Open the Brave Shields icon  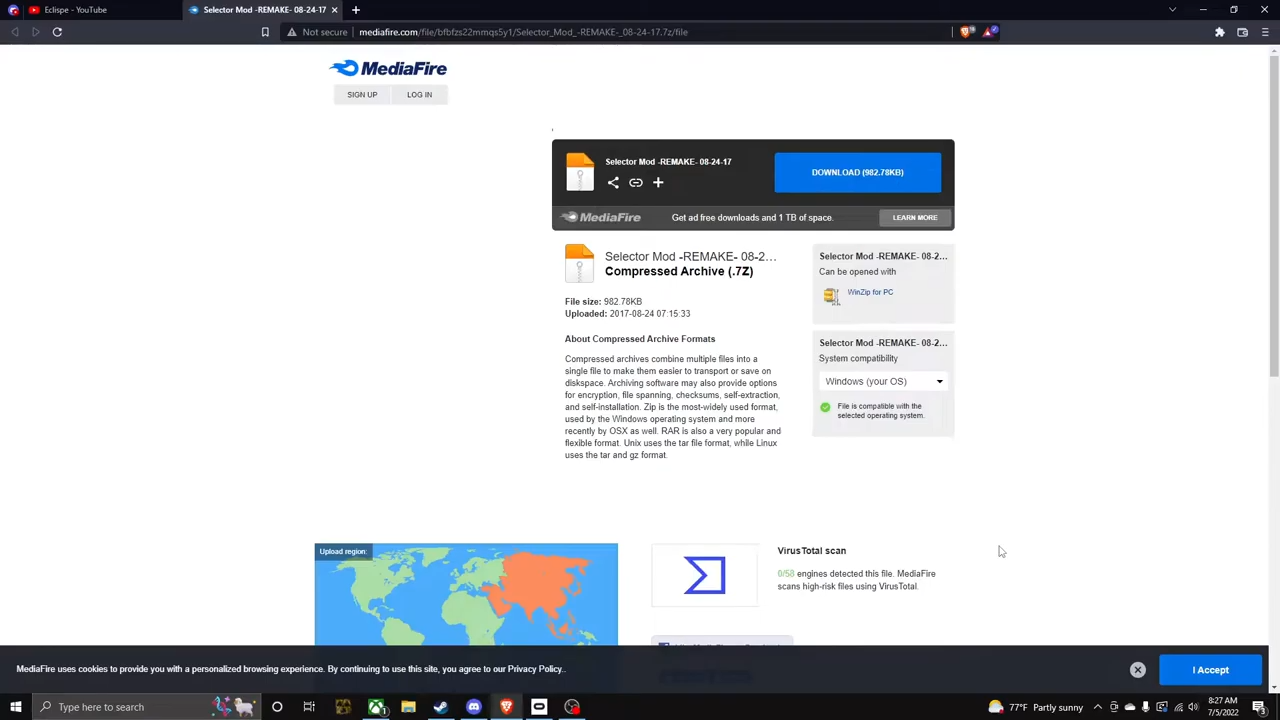tap(966, 32)
